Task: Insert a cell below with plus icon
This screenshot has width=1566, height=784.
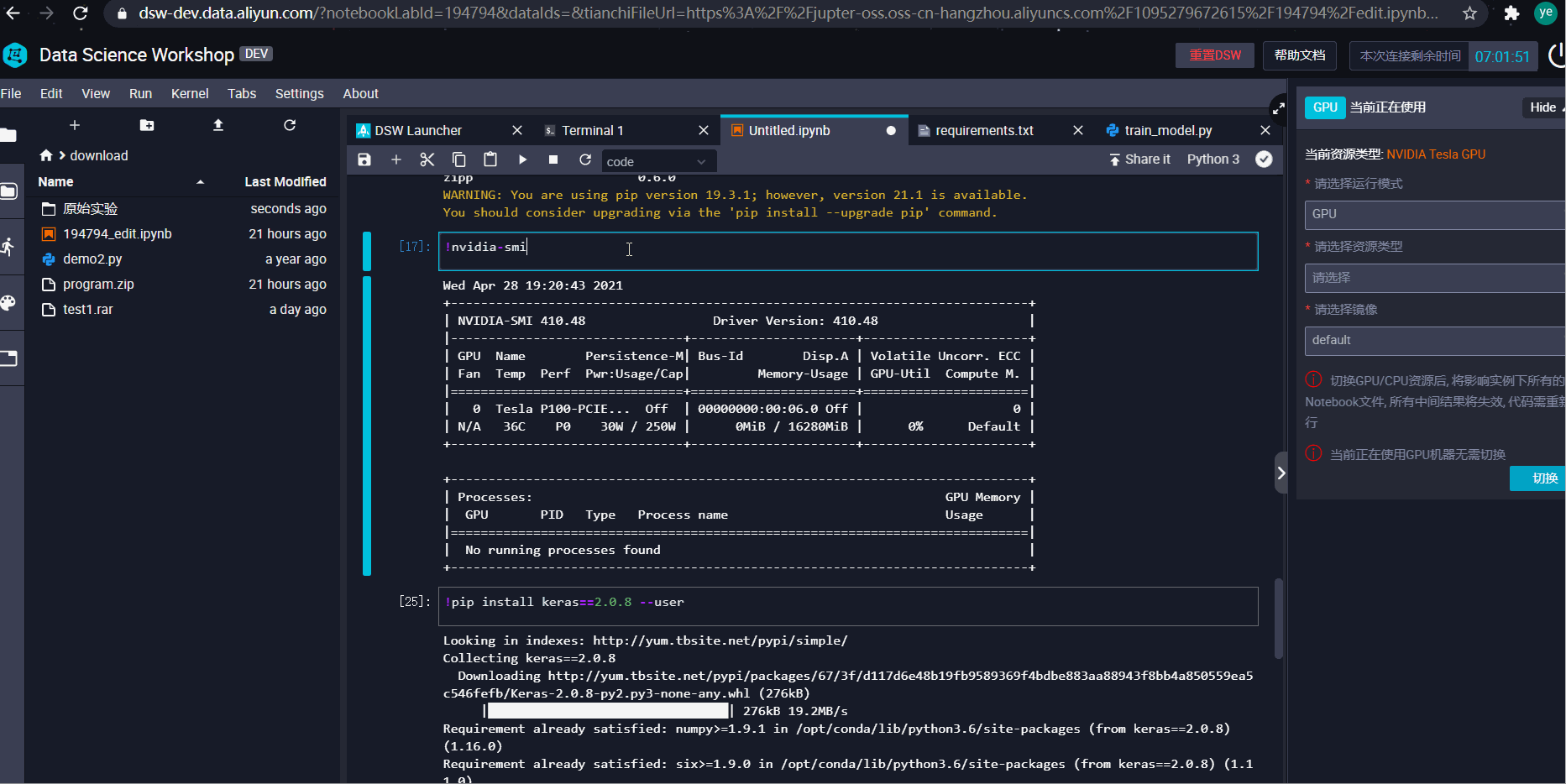Action: [396, 159]
